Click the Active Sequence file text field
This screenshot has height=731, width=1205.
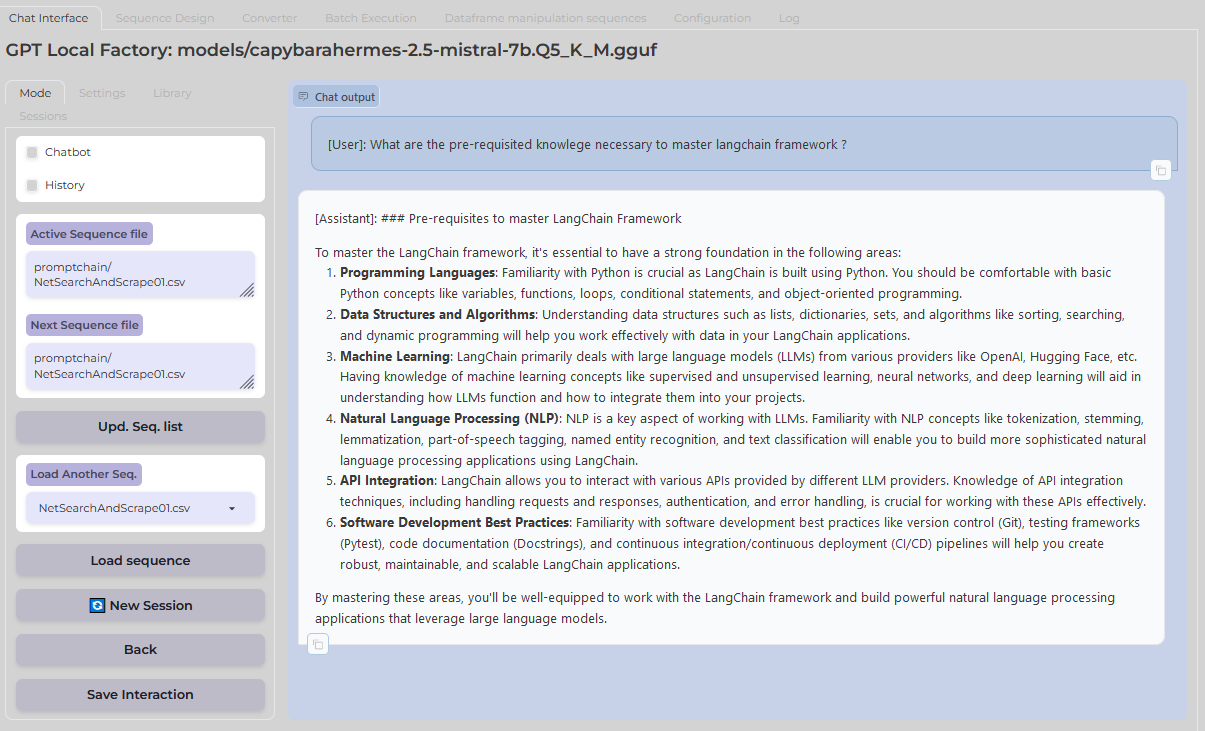[x=140, y=274]
